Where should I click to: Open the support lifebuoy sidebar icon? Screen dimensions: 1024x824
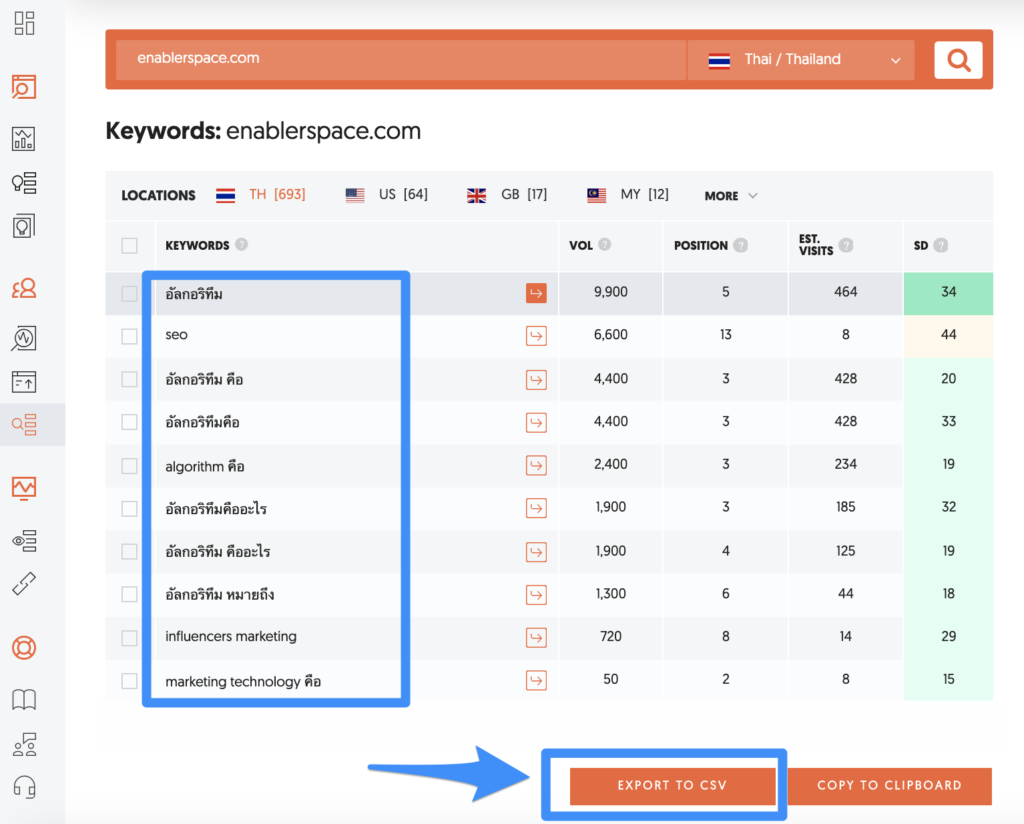click(x=24, y=648)
